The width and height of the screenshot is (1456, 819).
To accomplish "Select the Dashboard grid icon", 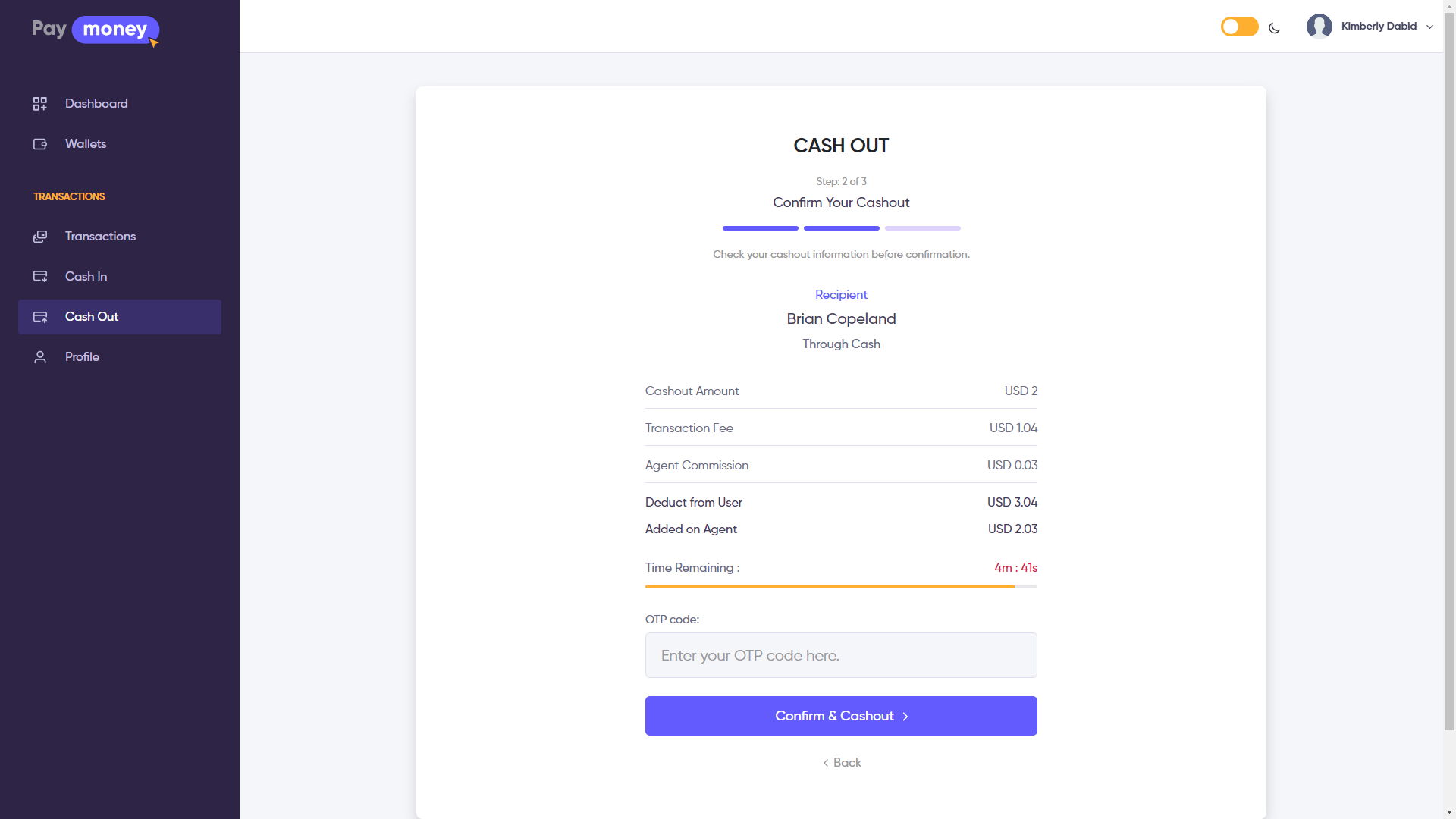I will click(39, 104).
